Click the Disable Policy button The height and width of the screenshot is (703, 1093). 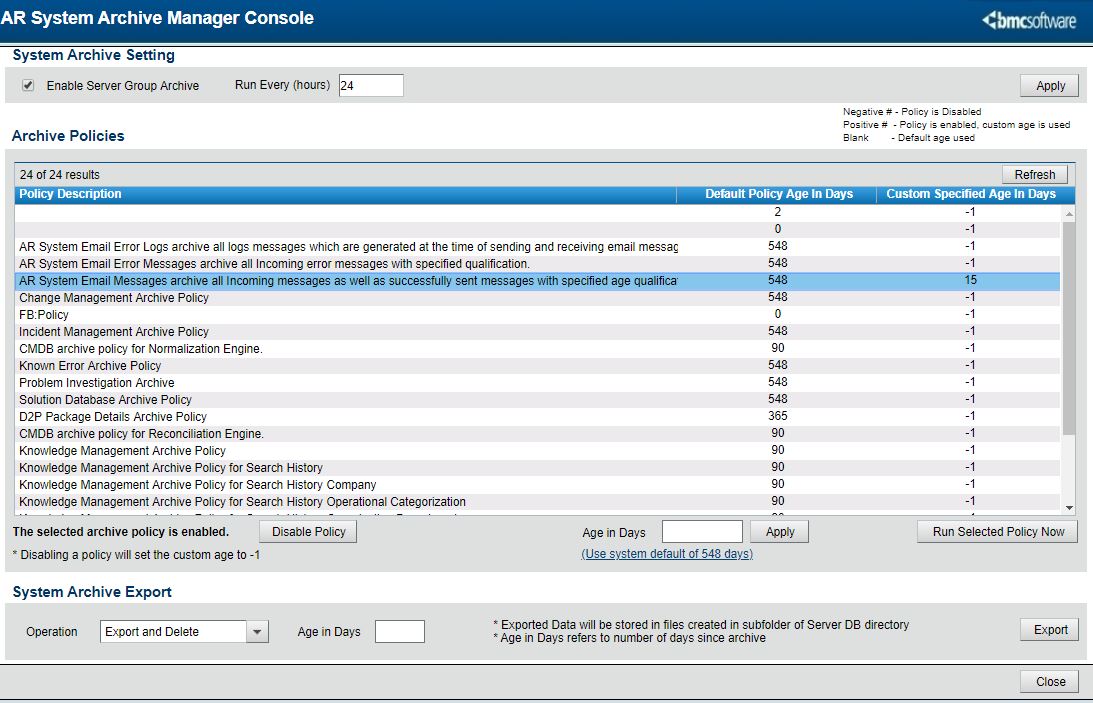pyautogui.click(x=308, y=532)
